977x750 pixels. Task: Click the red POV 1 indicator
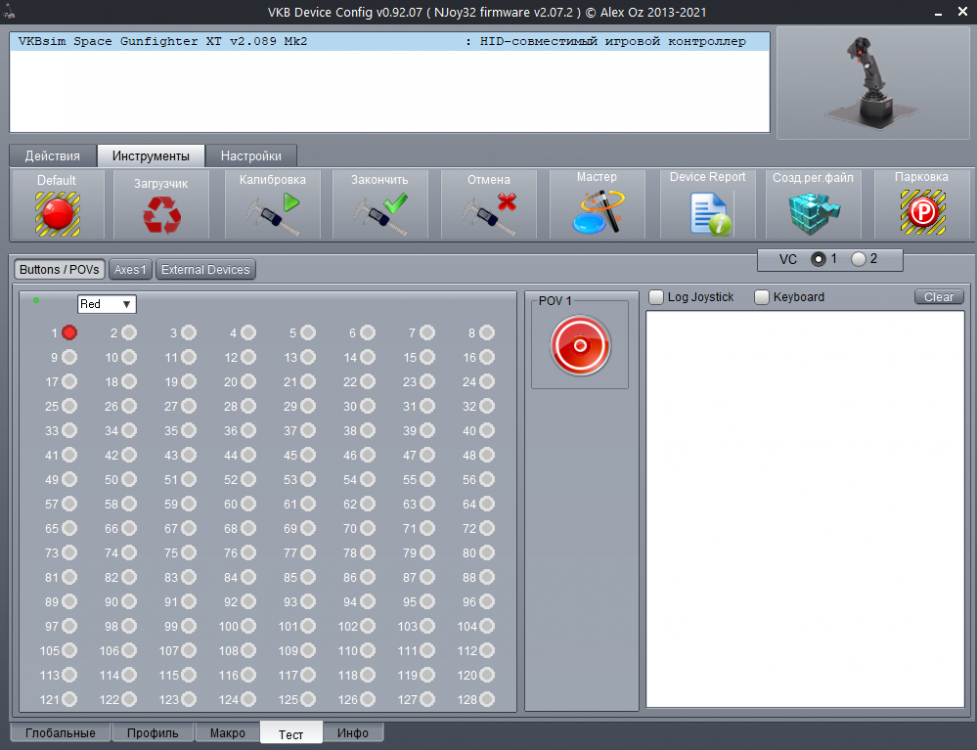580,345
